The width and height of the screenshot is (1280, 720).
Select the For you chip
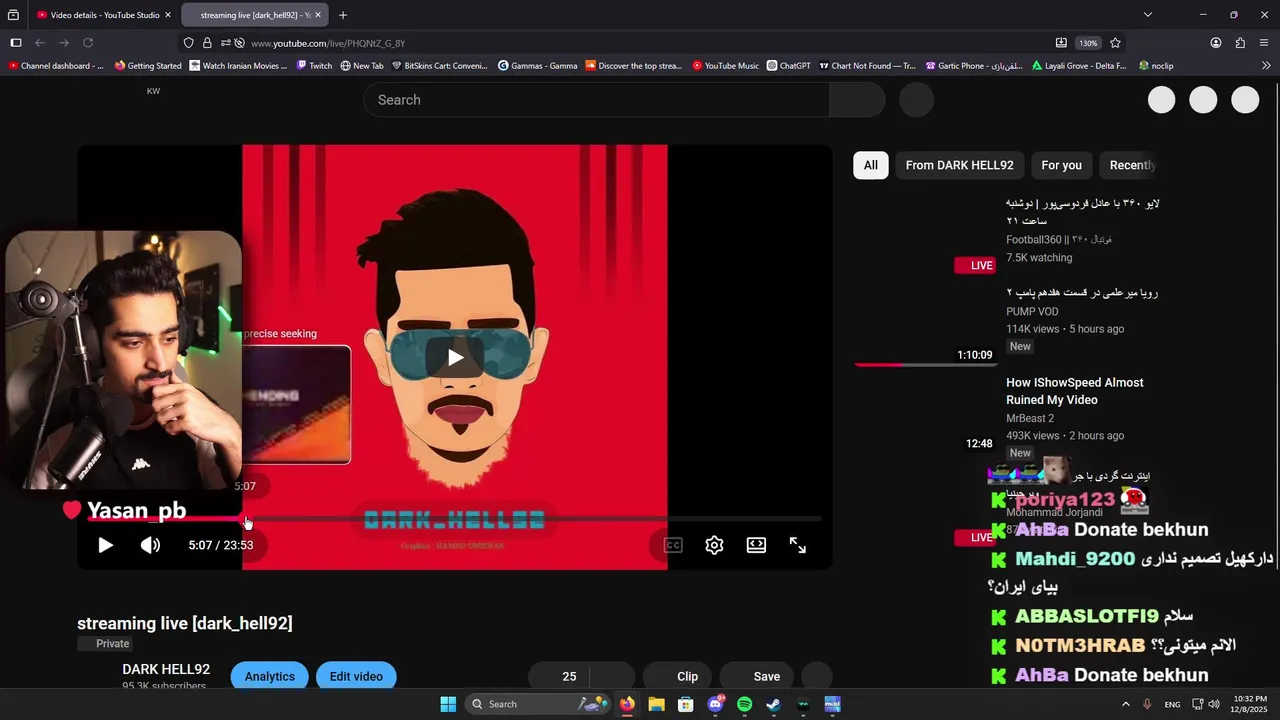(x=1061, y=165)
